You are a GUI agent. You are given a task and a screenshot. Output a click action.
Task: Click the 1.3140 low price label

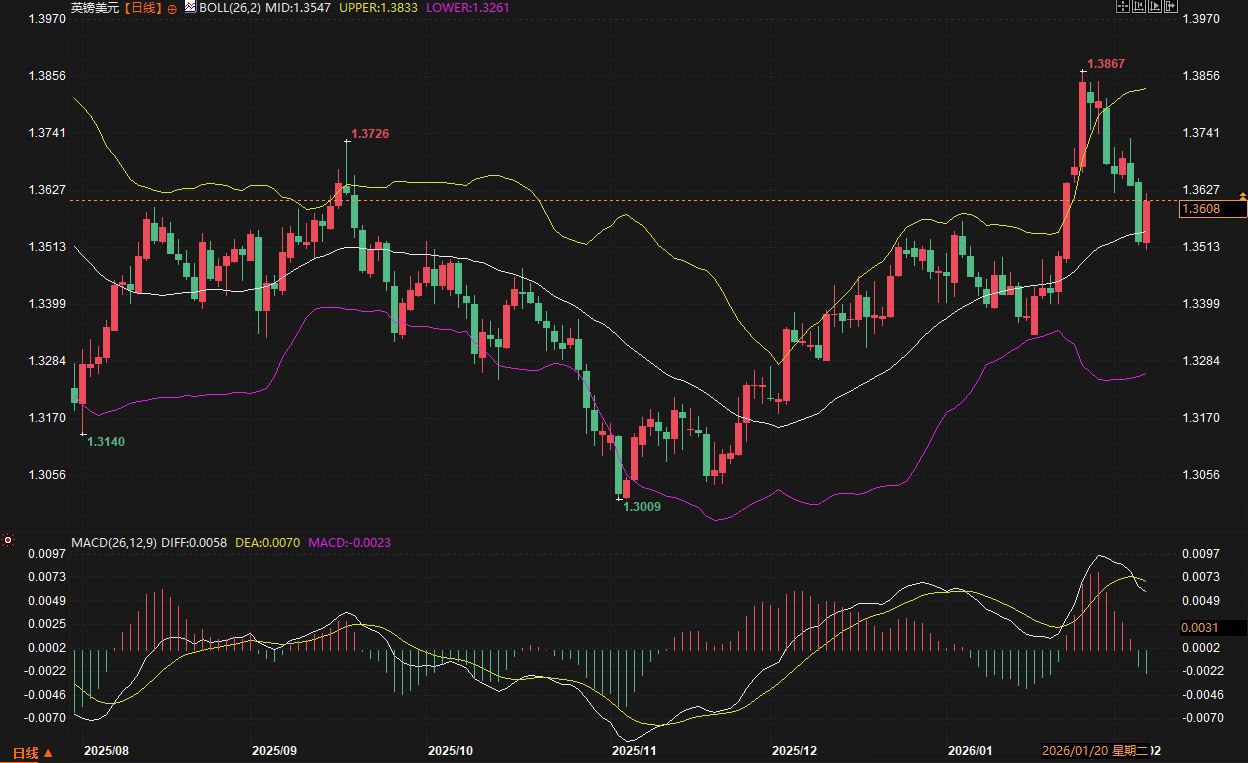[106, 441]
